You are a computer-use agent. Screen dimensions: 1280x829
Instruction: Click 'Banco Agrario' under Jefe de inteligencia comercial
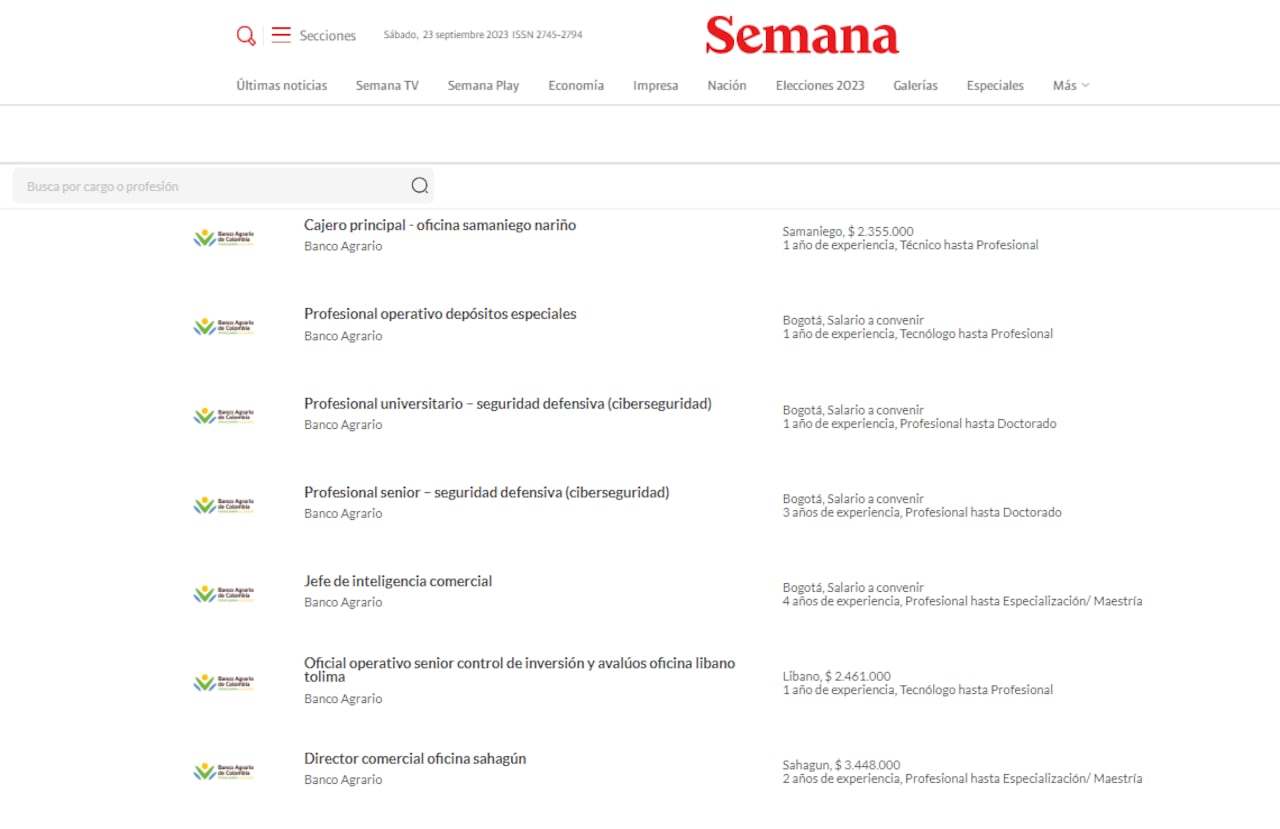343,602
